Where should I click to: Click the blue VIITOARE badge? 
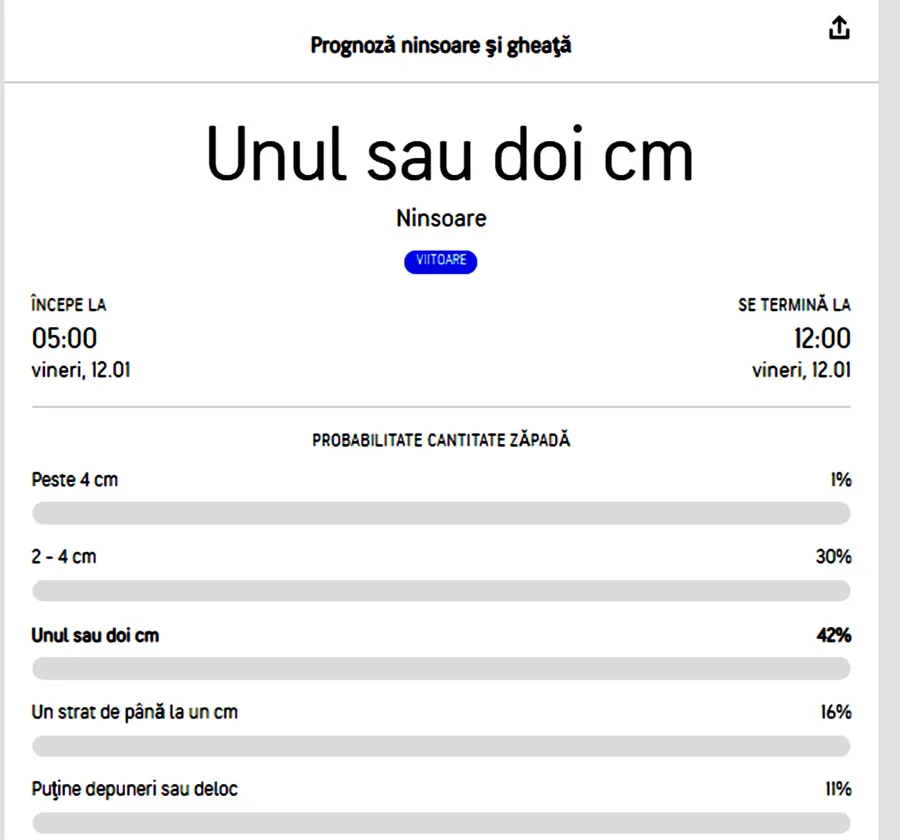[441, 261]
